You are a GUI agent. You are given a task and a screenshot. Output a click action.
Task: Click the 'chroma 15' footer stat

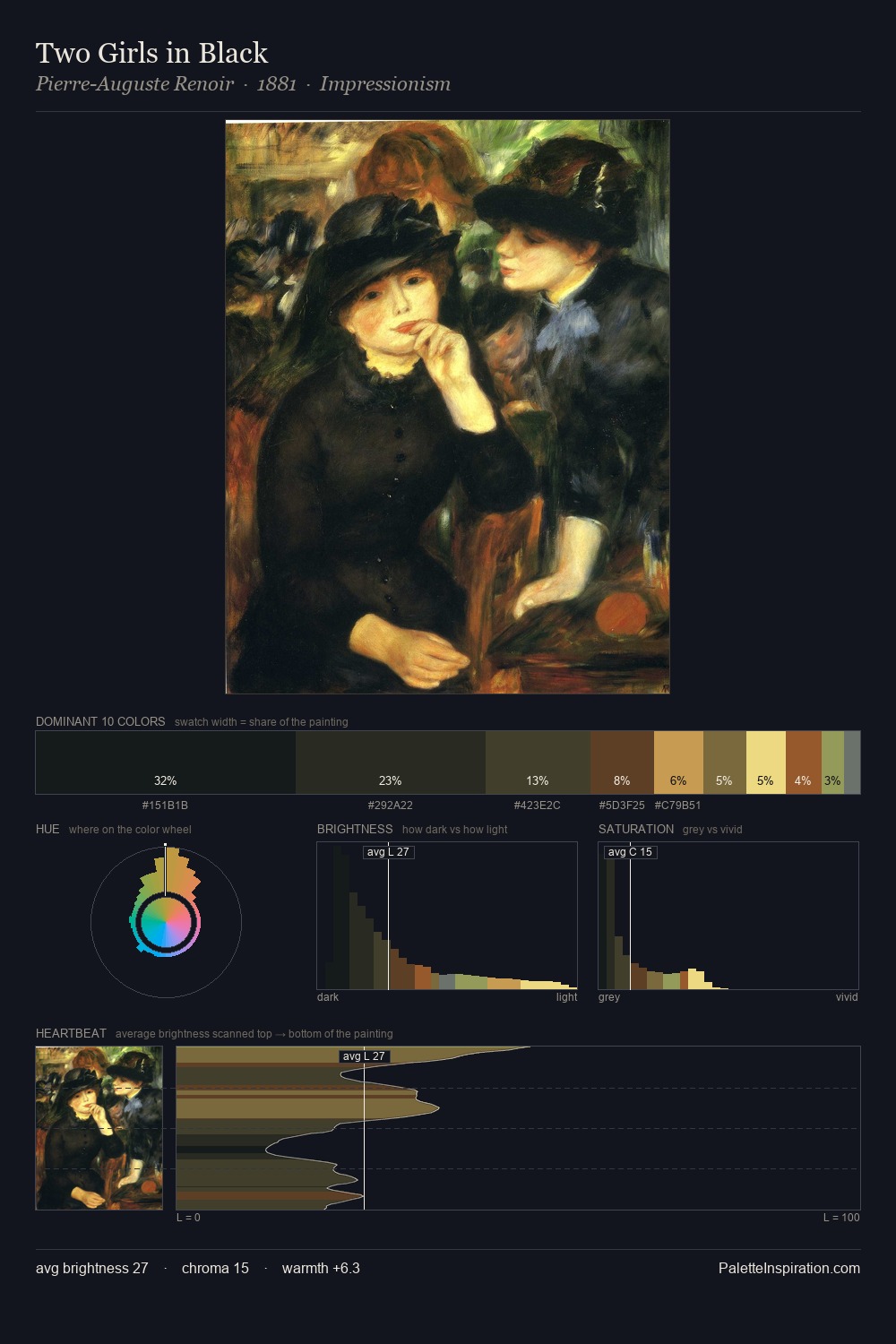pyautogui.click(x=215, y=1268)
